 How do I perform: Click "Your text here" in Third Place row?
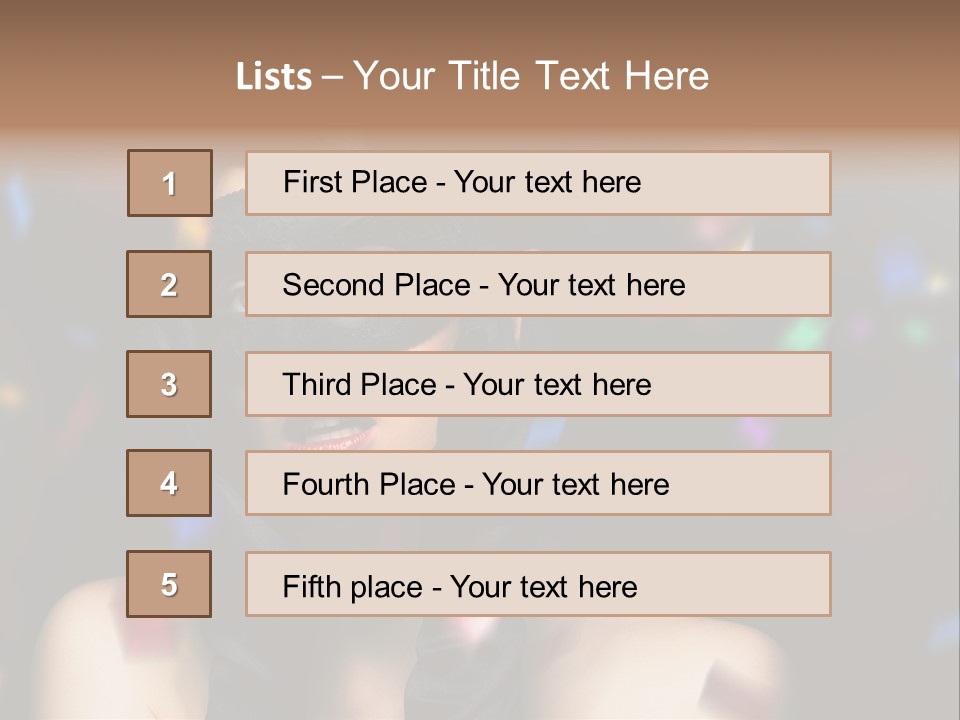pos(557,385)
